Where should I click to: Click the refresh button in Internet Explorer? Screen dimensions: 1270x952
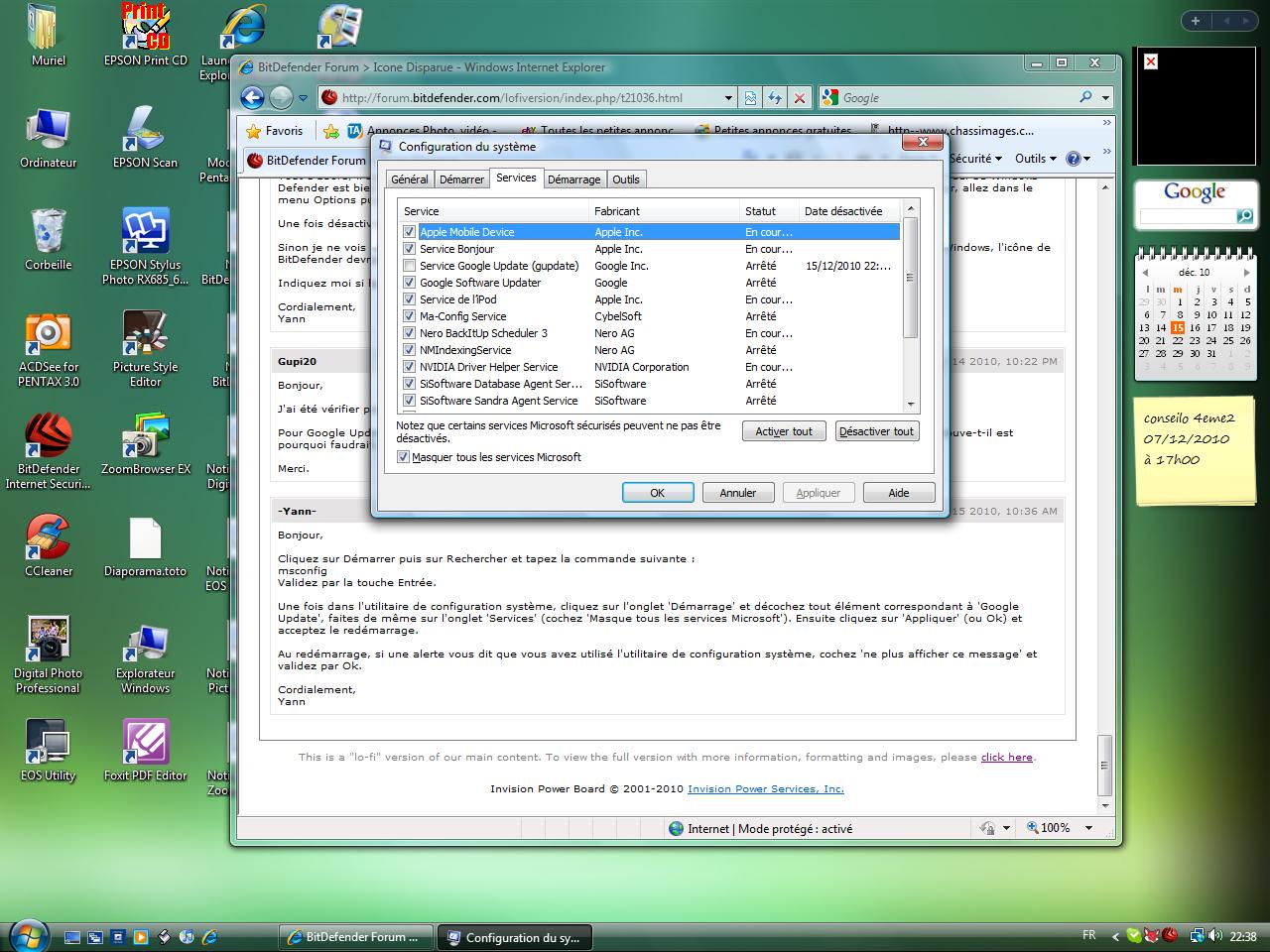point(774,97)
